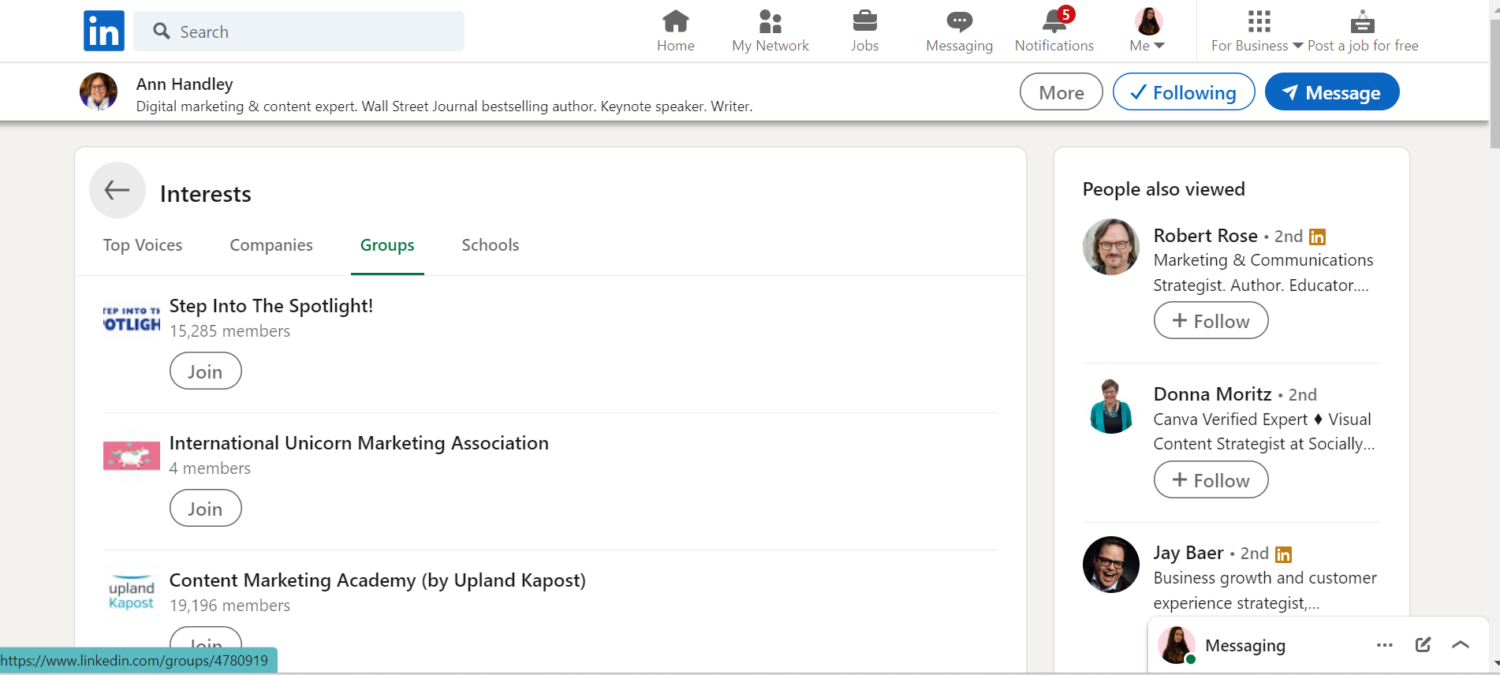Screen dimensions: 1500x675
Task: Click LinkedIn badge beside Jay Baer
Action: click(1283, 554)
